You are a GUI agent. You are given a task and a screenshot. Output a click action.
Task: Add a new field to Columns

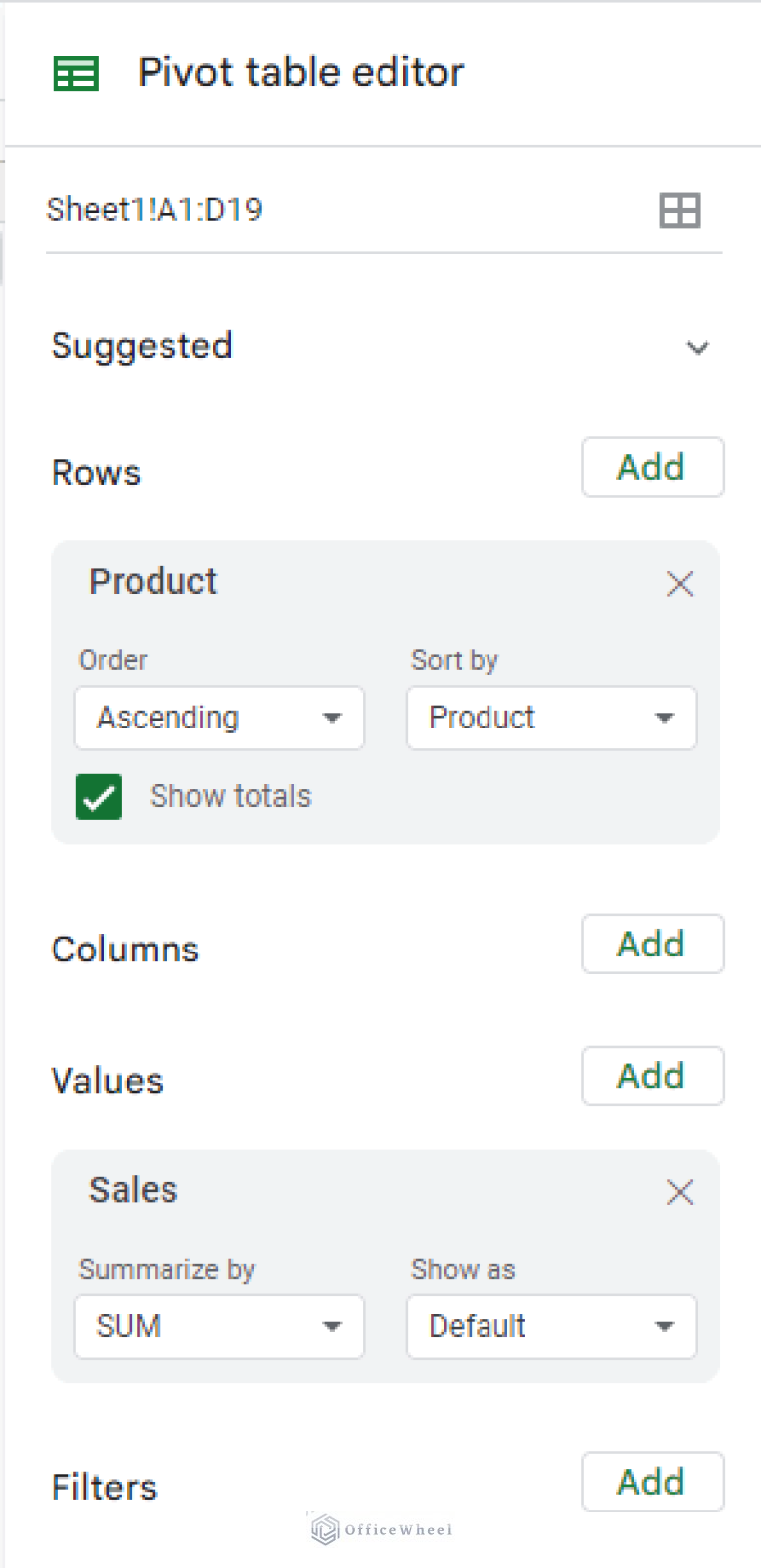652,944
